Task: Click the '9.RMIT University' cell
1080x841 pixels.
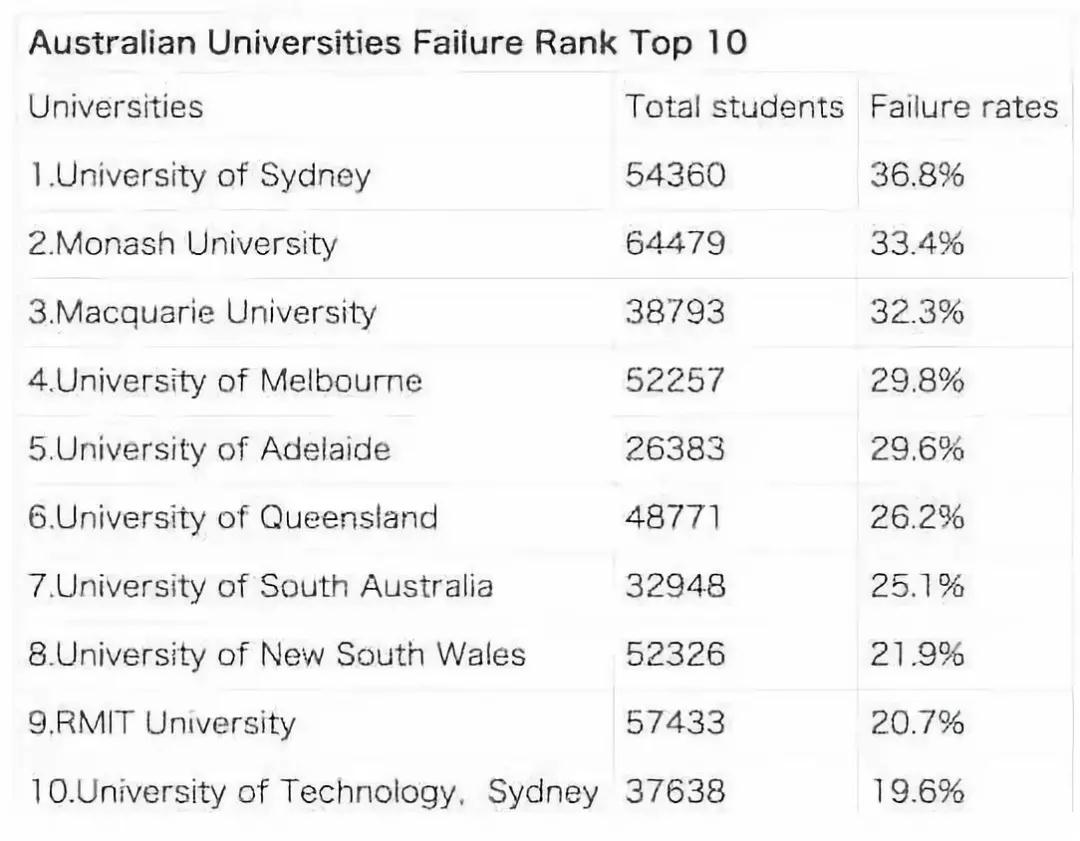Action: (162, 723)
